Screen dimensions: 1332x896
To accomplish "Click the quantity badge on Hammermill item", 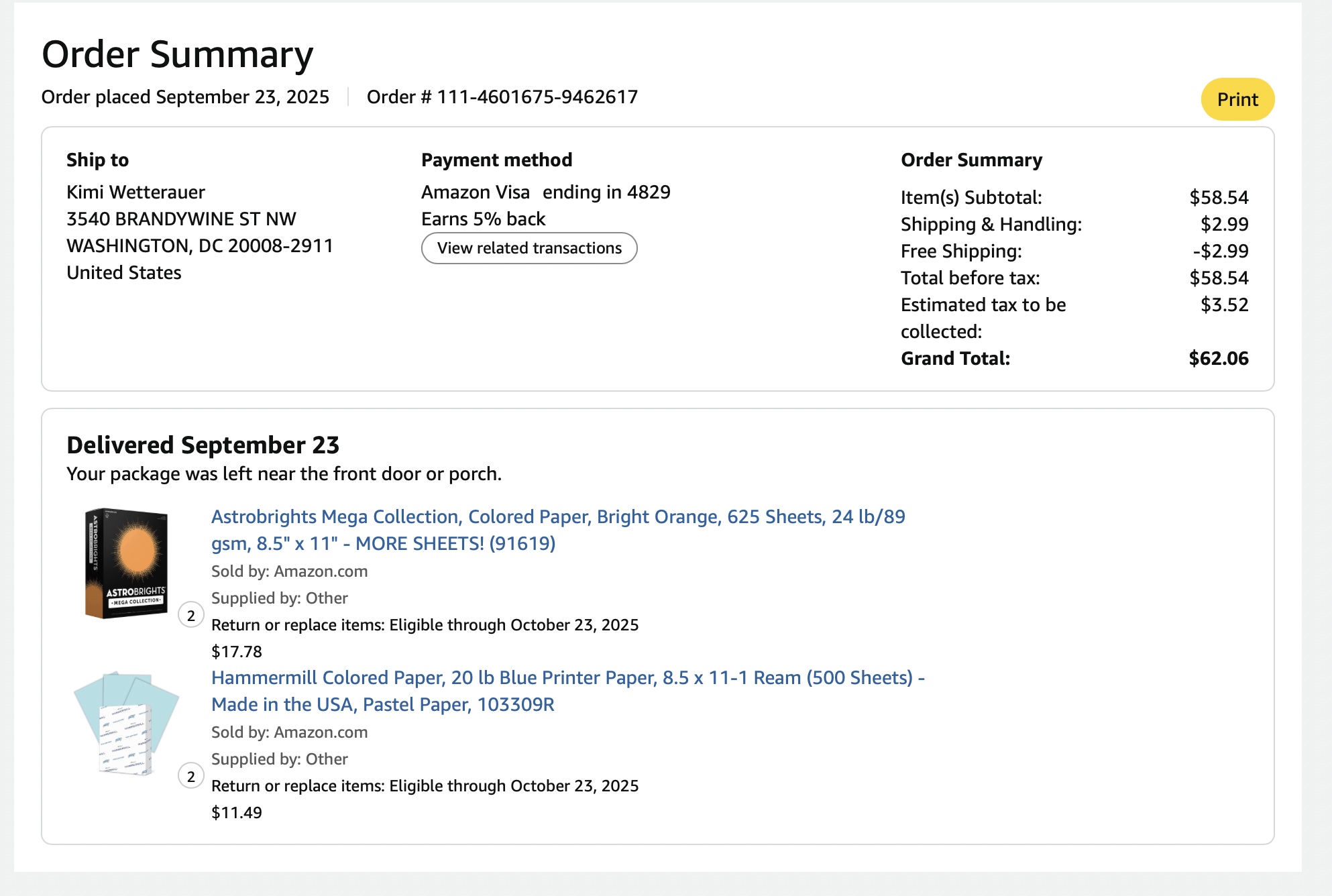I will (190, 776).
